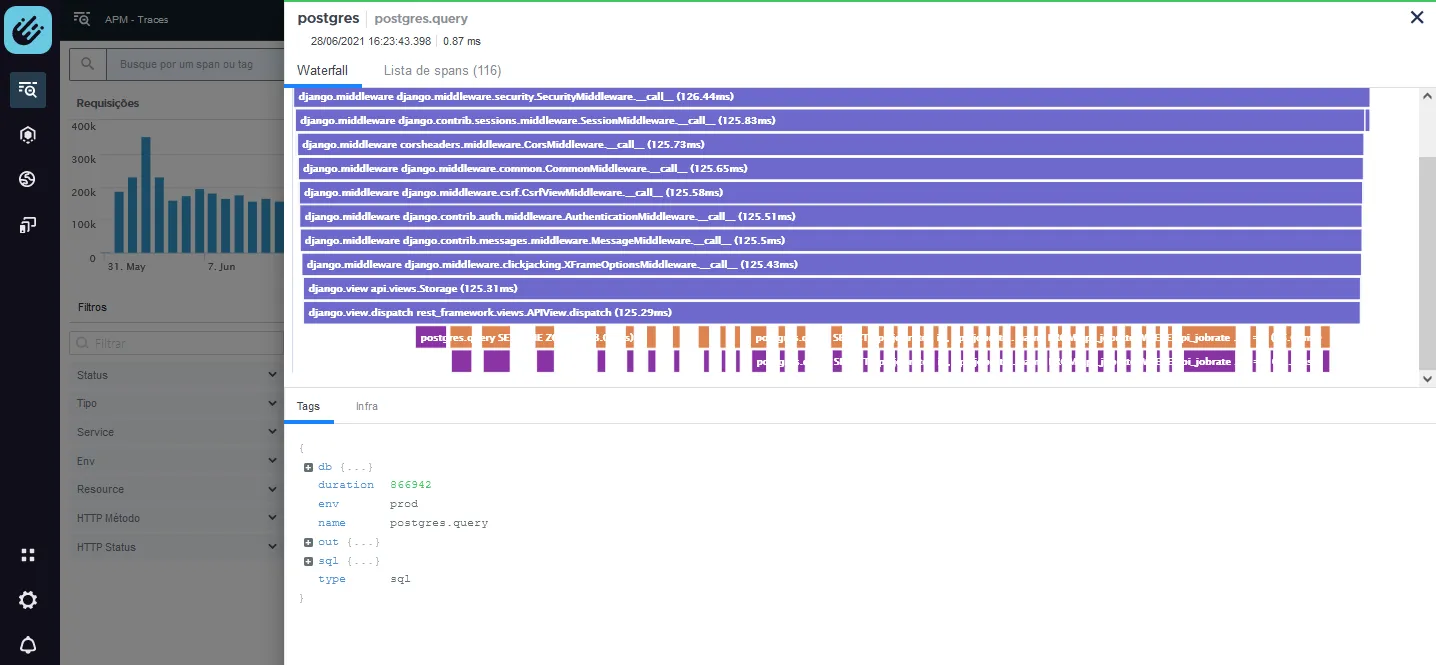This screenshot has height=665, width=1436.
Task: Open the dashboards stacked-windows icon
Action: pyautogui.click(x=28, y=225)
